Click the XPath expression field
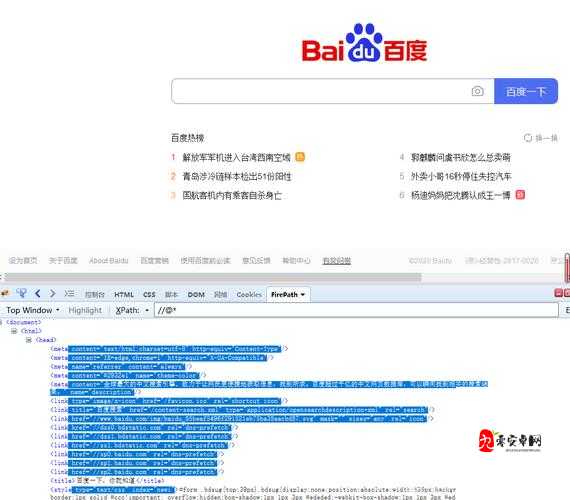570x500 pixels. (356, 310)
